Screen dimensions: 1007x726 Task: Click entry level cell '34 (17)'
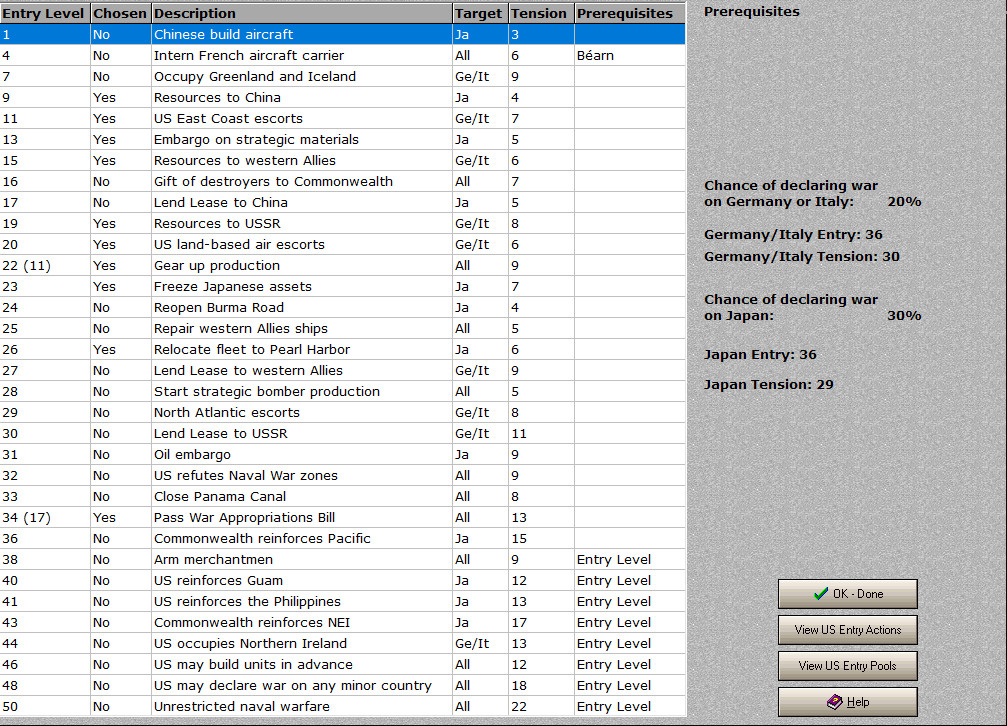45,517
